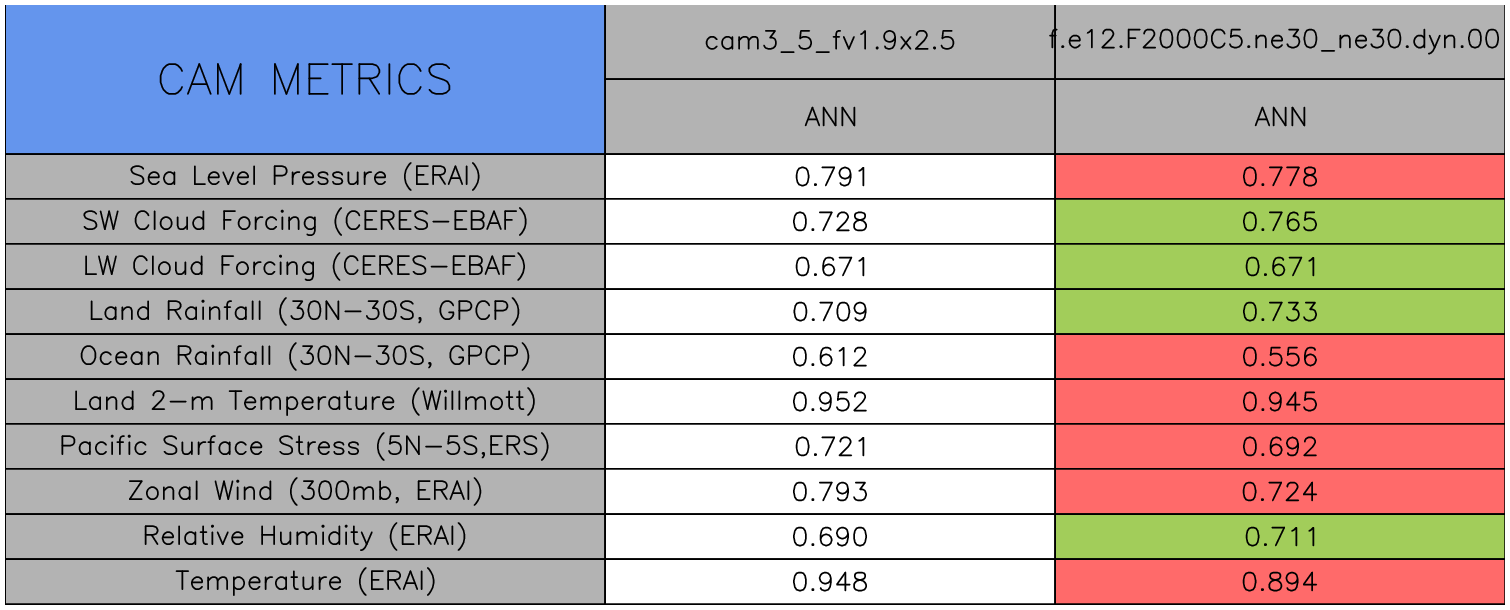Click the green cell showing 0.765

pyautogui.click(x=1280, y=222)
